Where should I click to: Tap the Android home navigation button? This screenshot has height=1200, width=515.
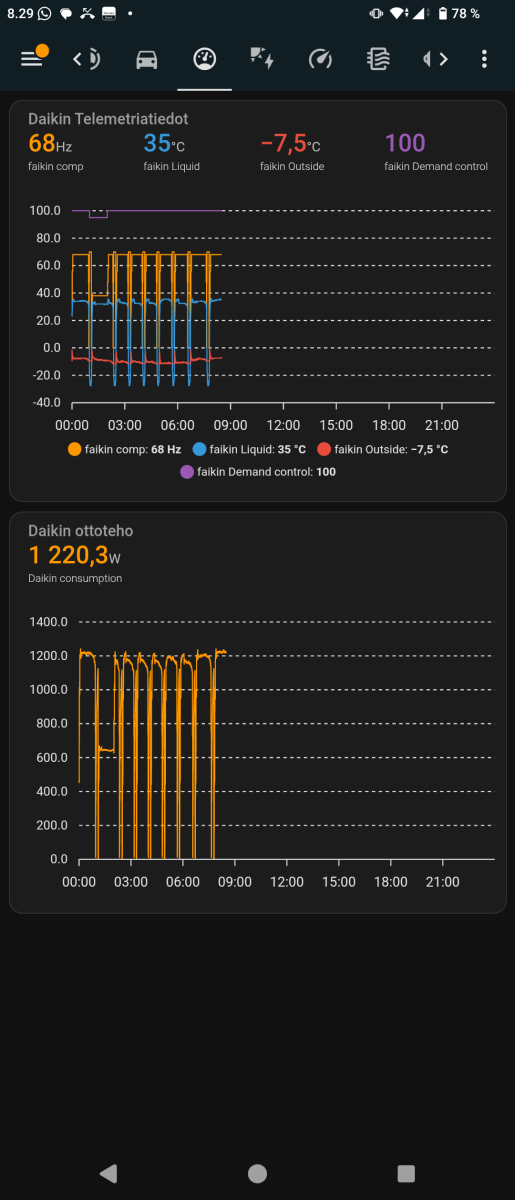coord(257,1173)
